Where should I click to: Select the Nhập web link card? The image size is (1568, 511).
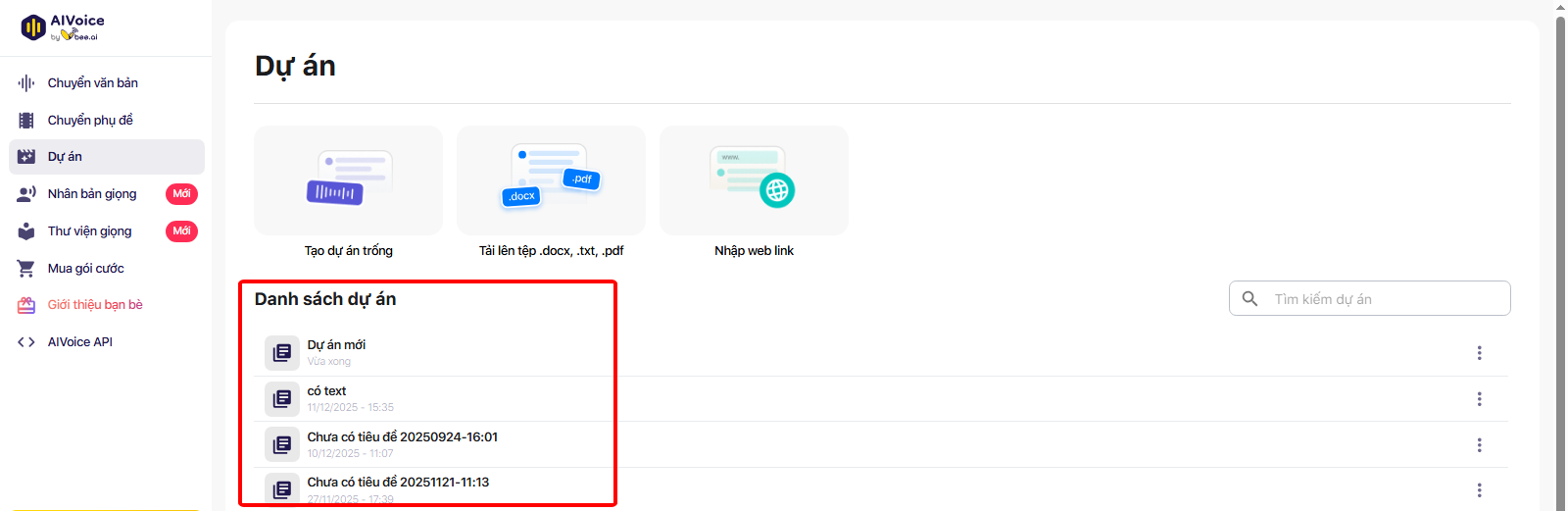(754, 181)
